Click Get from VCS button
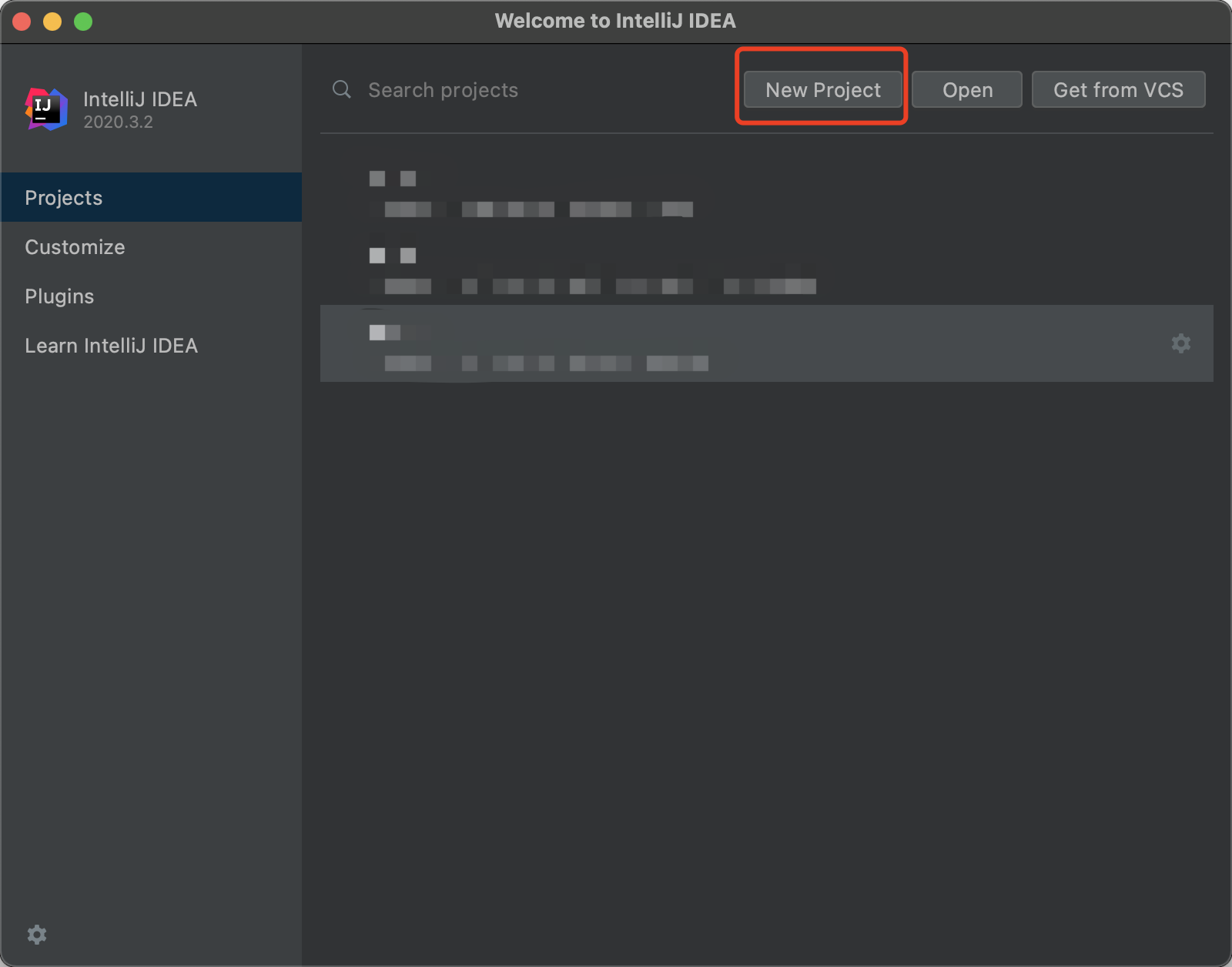1232x967 pixels. coord(1118,89)
